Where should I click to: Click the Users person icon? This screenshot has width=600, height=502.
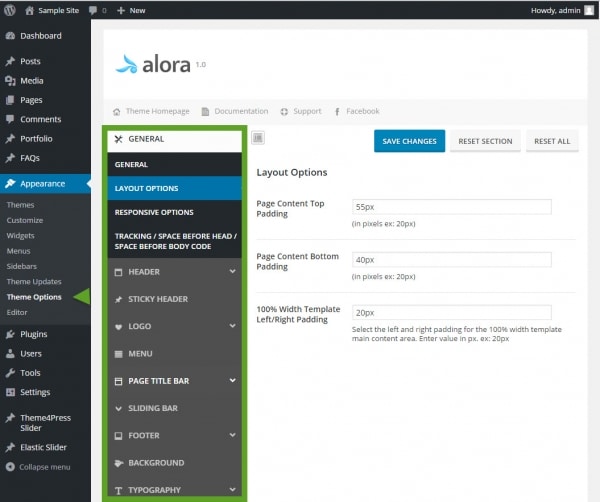[10, 353]
